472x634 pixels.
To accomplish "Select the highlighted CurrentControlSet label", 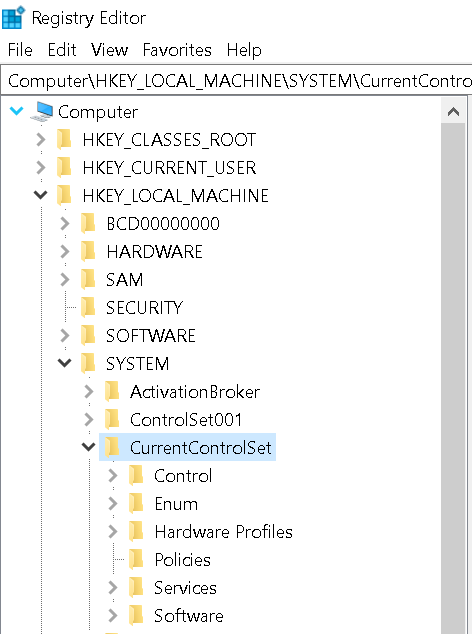I will tap(201, 448).
